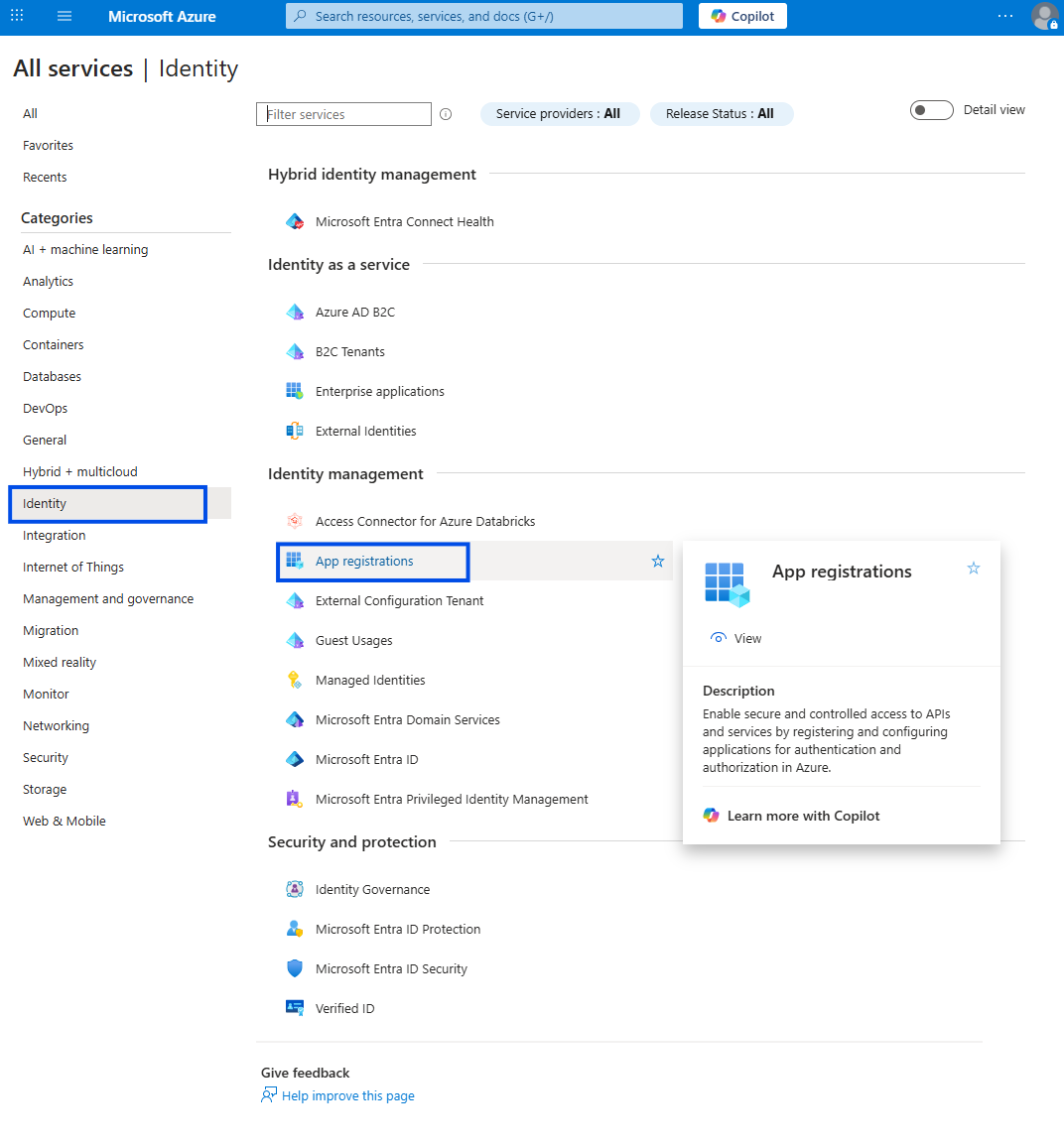Select Internet of Things category

[73, 567]
